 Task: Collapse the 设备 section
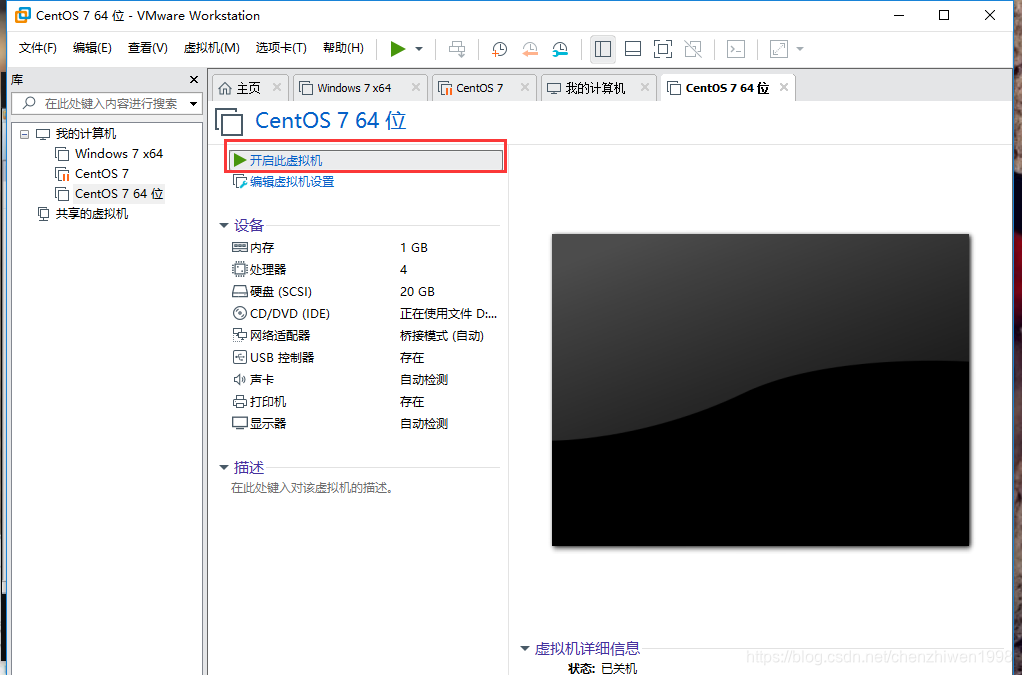point(224,225)
